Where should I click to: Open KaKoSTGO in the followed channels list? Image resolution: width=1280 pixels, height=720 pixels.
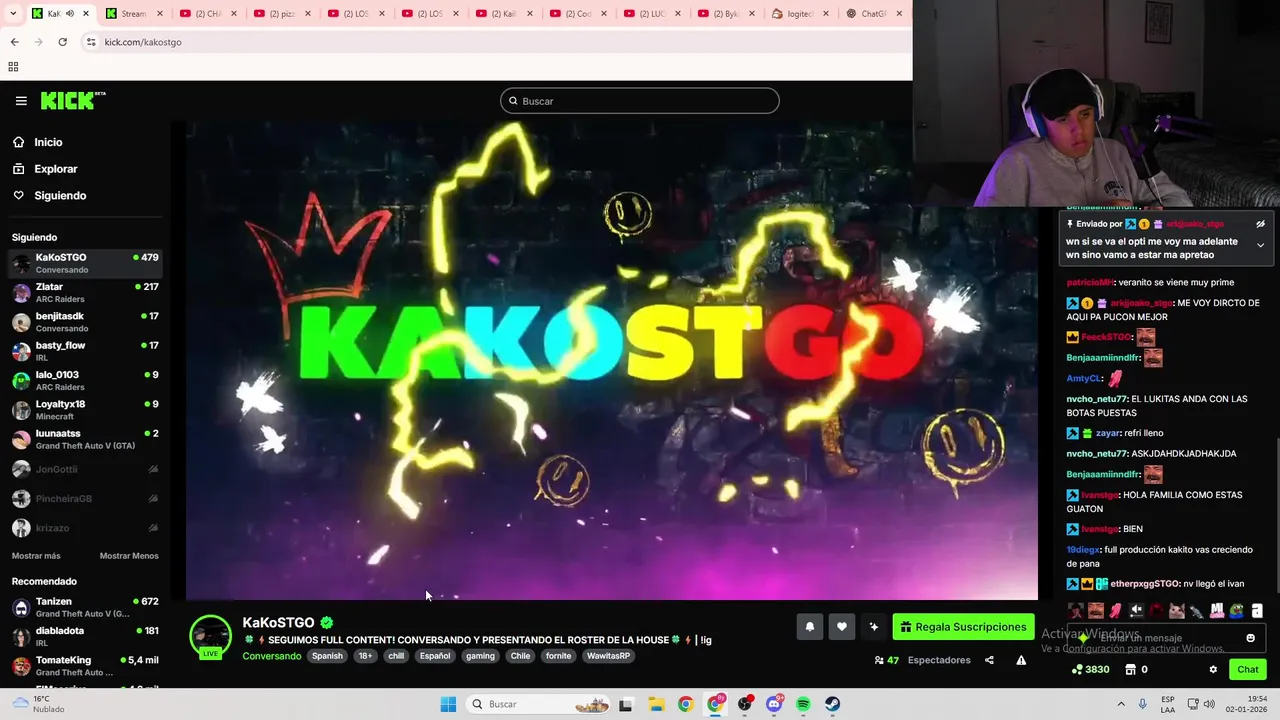(x=86, y=263)
